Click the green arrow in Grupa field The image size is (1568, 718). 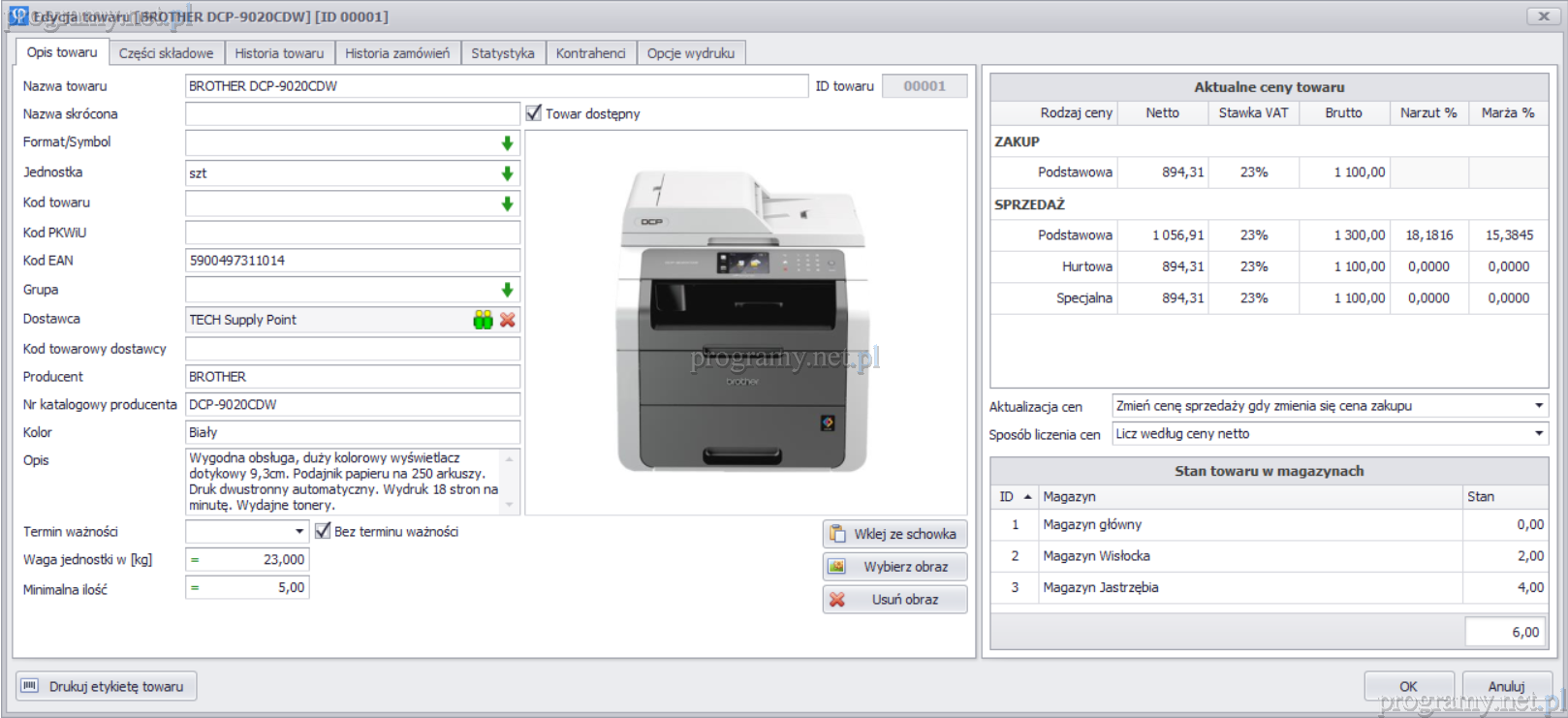(x=507, y=290)
